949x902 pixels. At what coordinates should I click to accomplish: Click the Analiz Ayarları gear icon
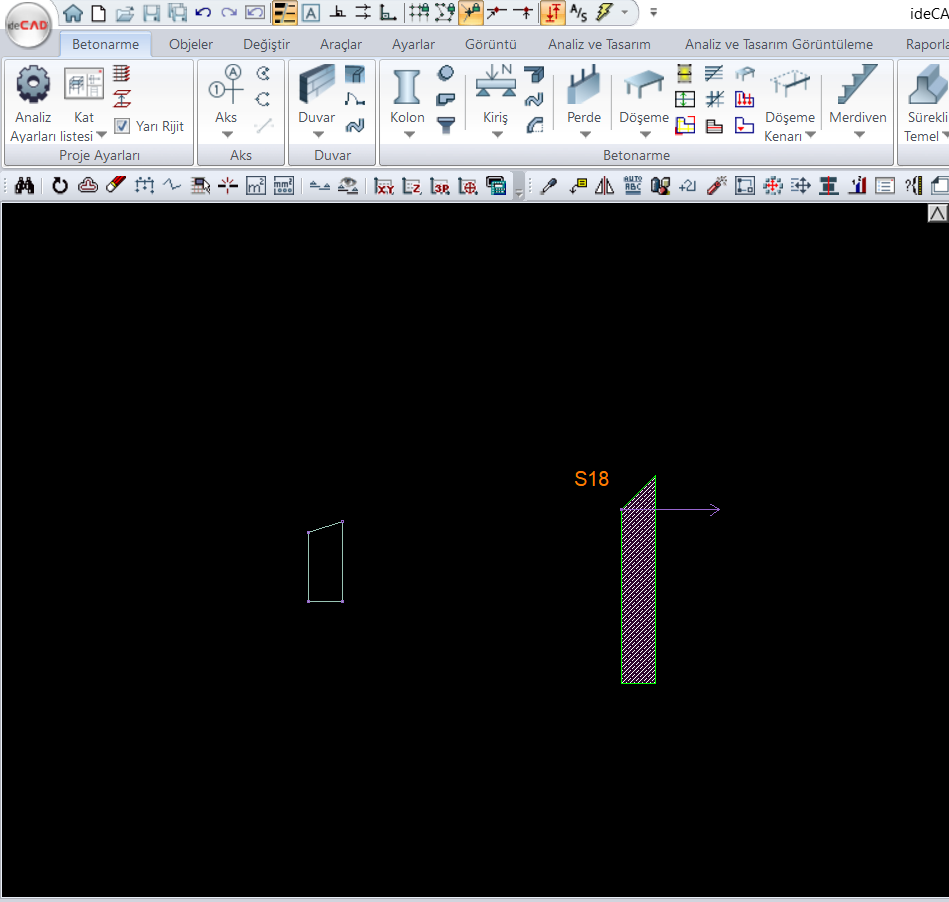point(33,84)
